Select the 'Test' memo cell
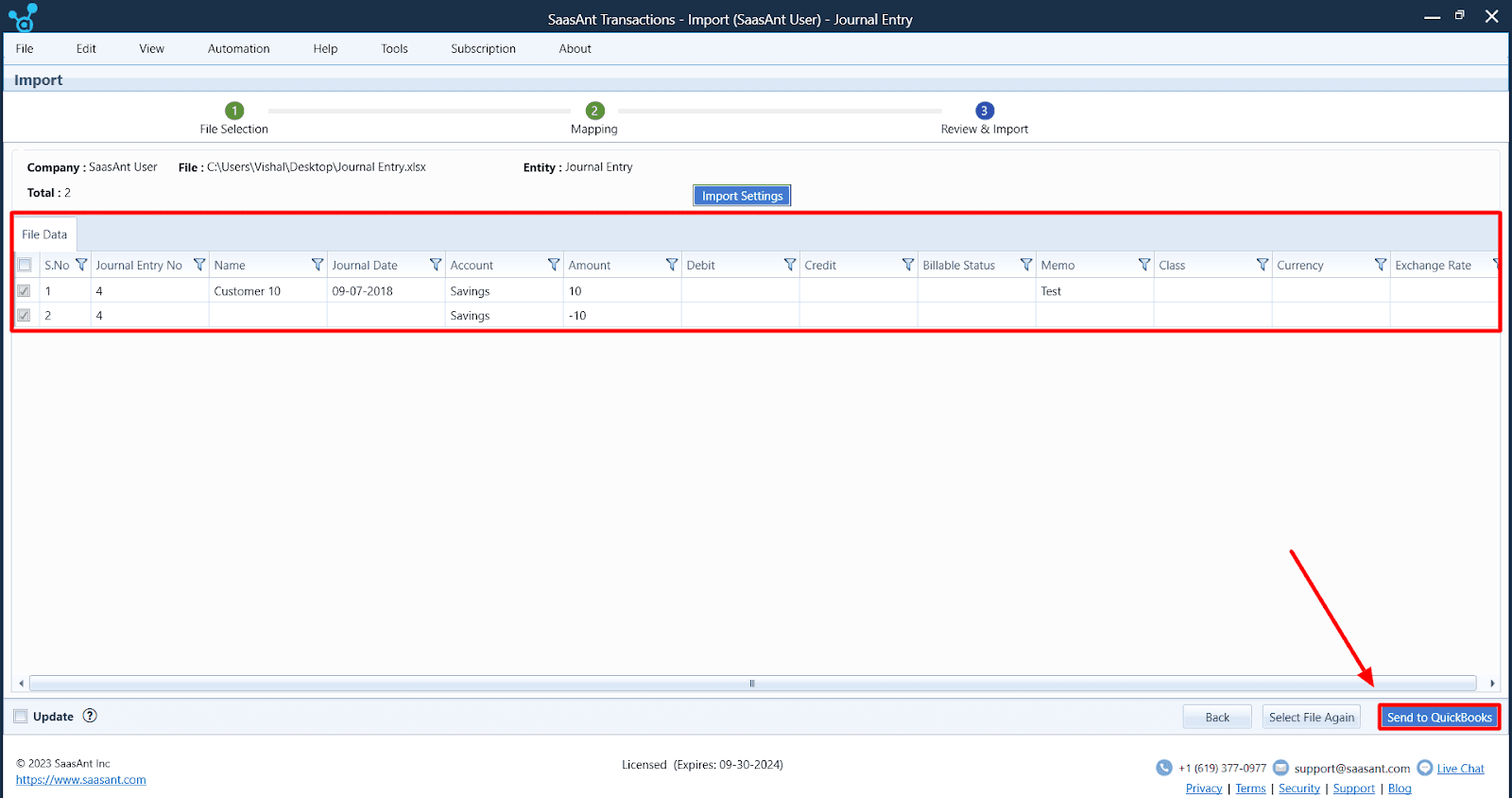 click(x=1094, y=290)
